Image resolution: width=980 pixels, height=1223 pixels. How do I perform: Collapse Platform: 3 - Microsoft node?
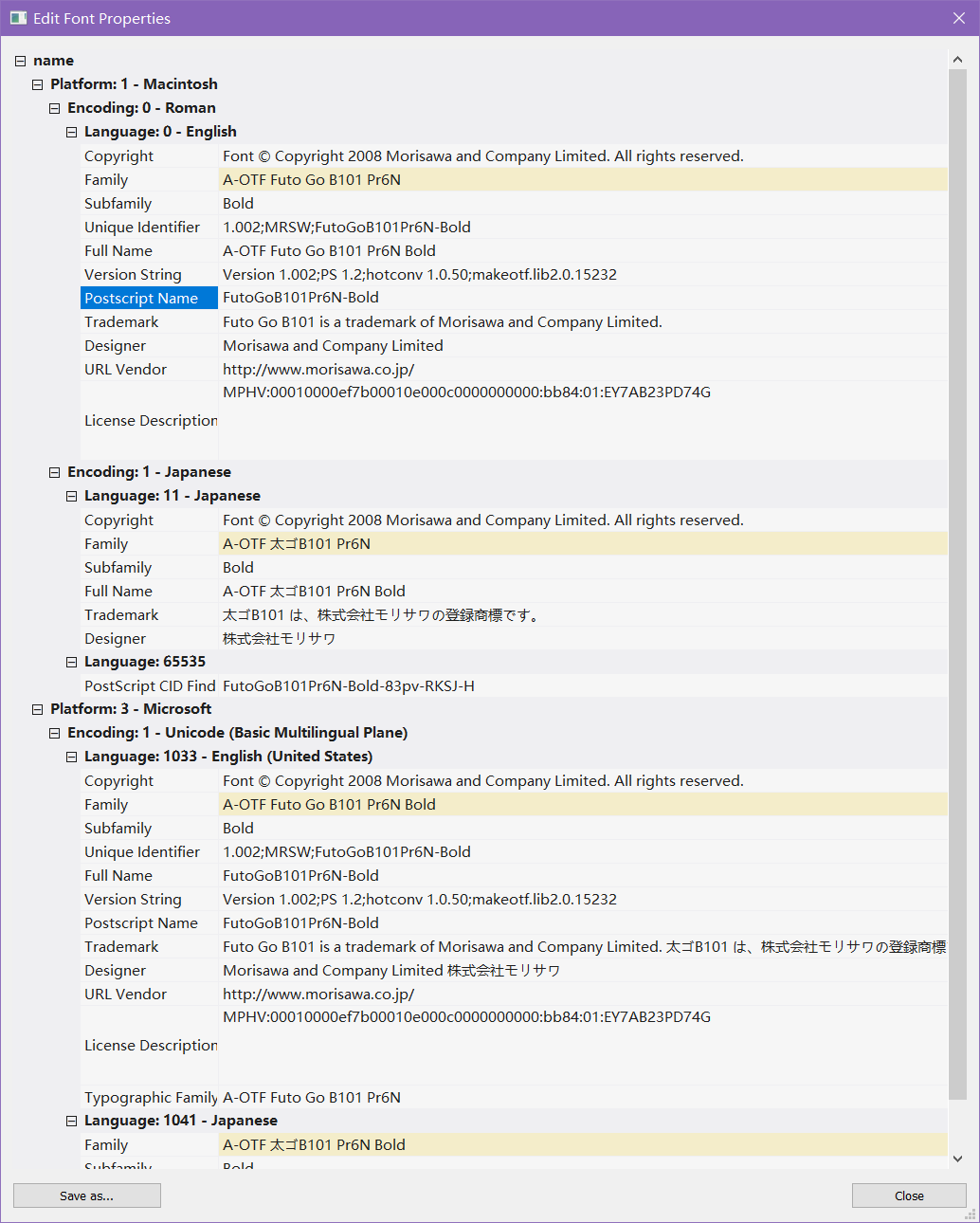tap(37, 709)
